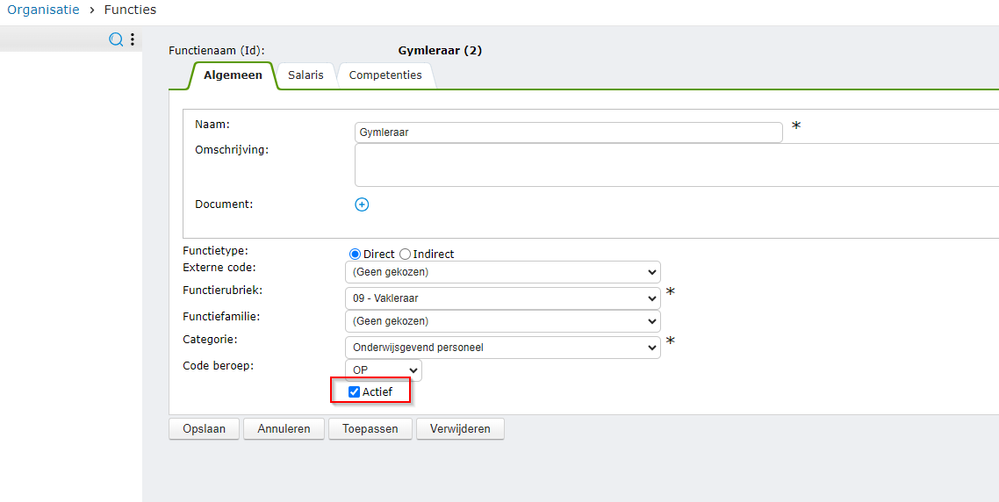Expand the Functierubriek dropdown

pos(502,298)
